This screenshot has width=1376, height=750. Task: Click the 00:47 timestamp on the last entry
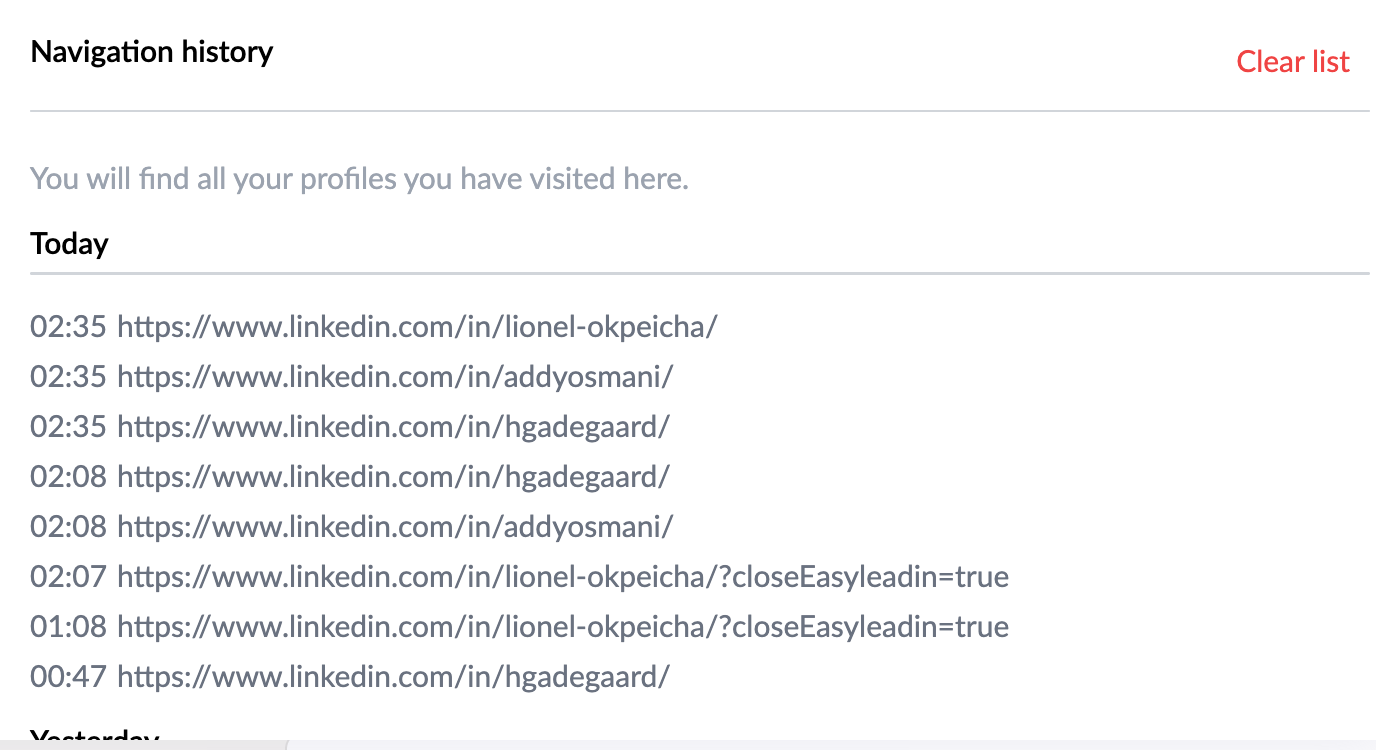pyautogui.click(x=69, y=676)
